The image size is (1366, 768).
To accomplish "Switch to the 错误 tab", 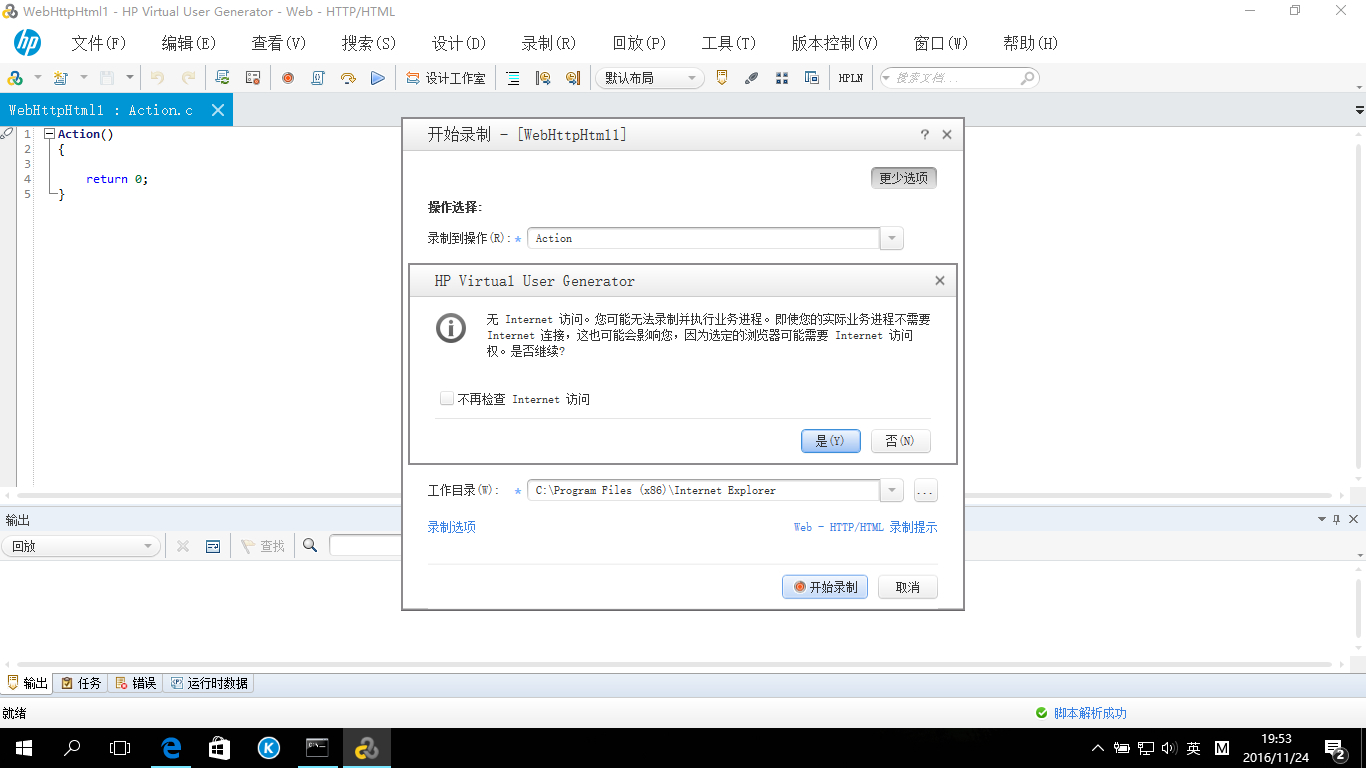I will [135, 683].
